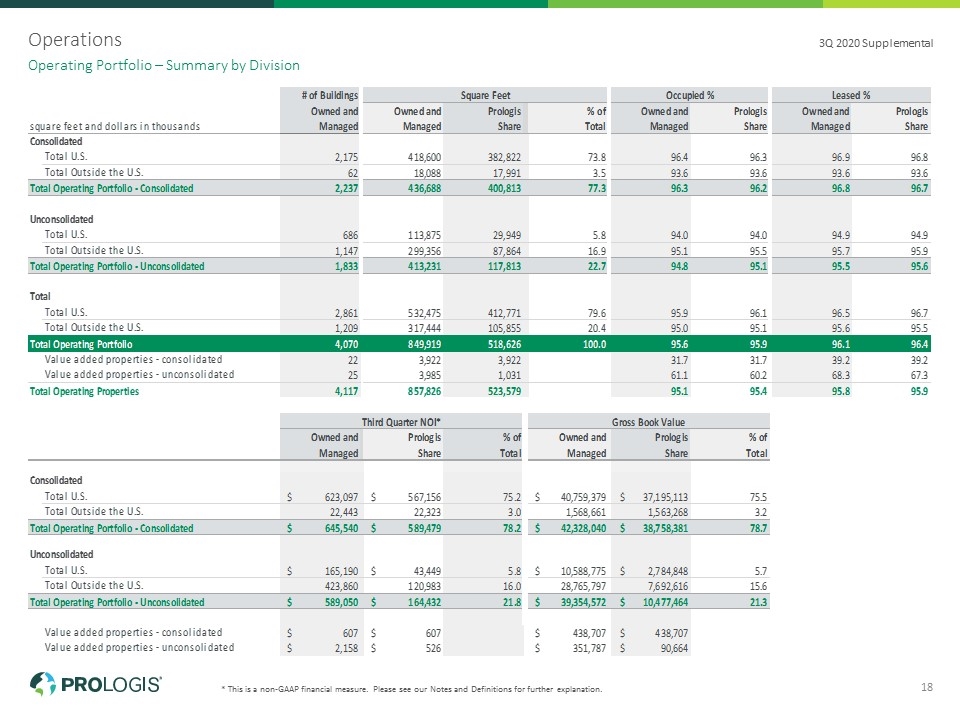Click NOI value 423,860
This screenshot has height=720, width=960.
pos(341,587)
